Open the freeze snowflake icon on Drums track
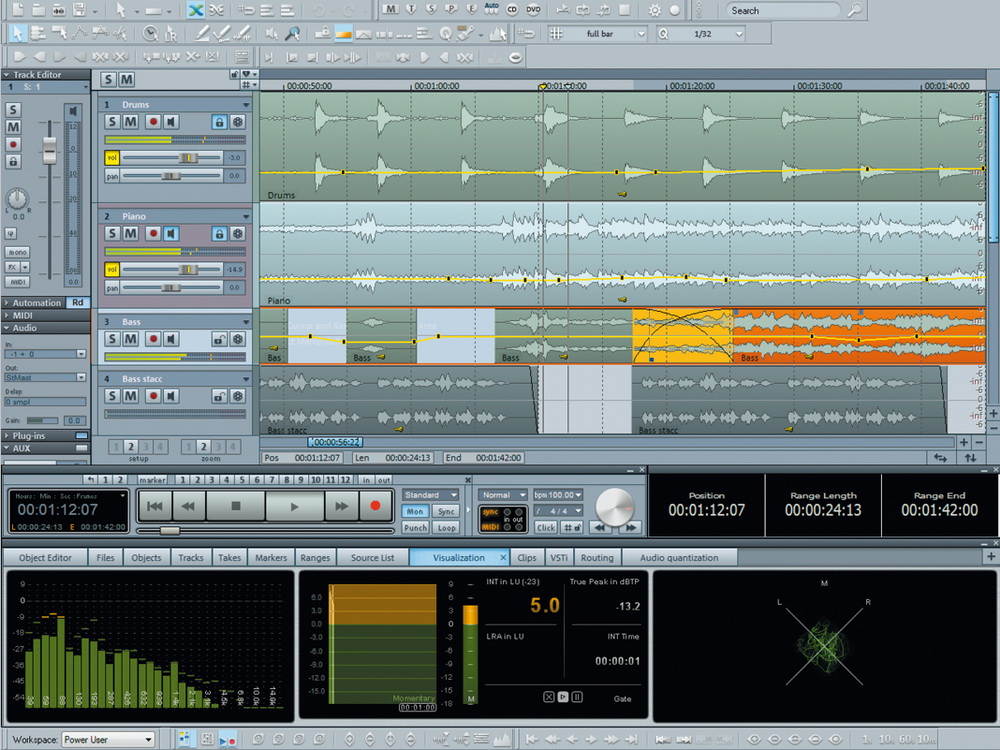 point(237,121)
